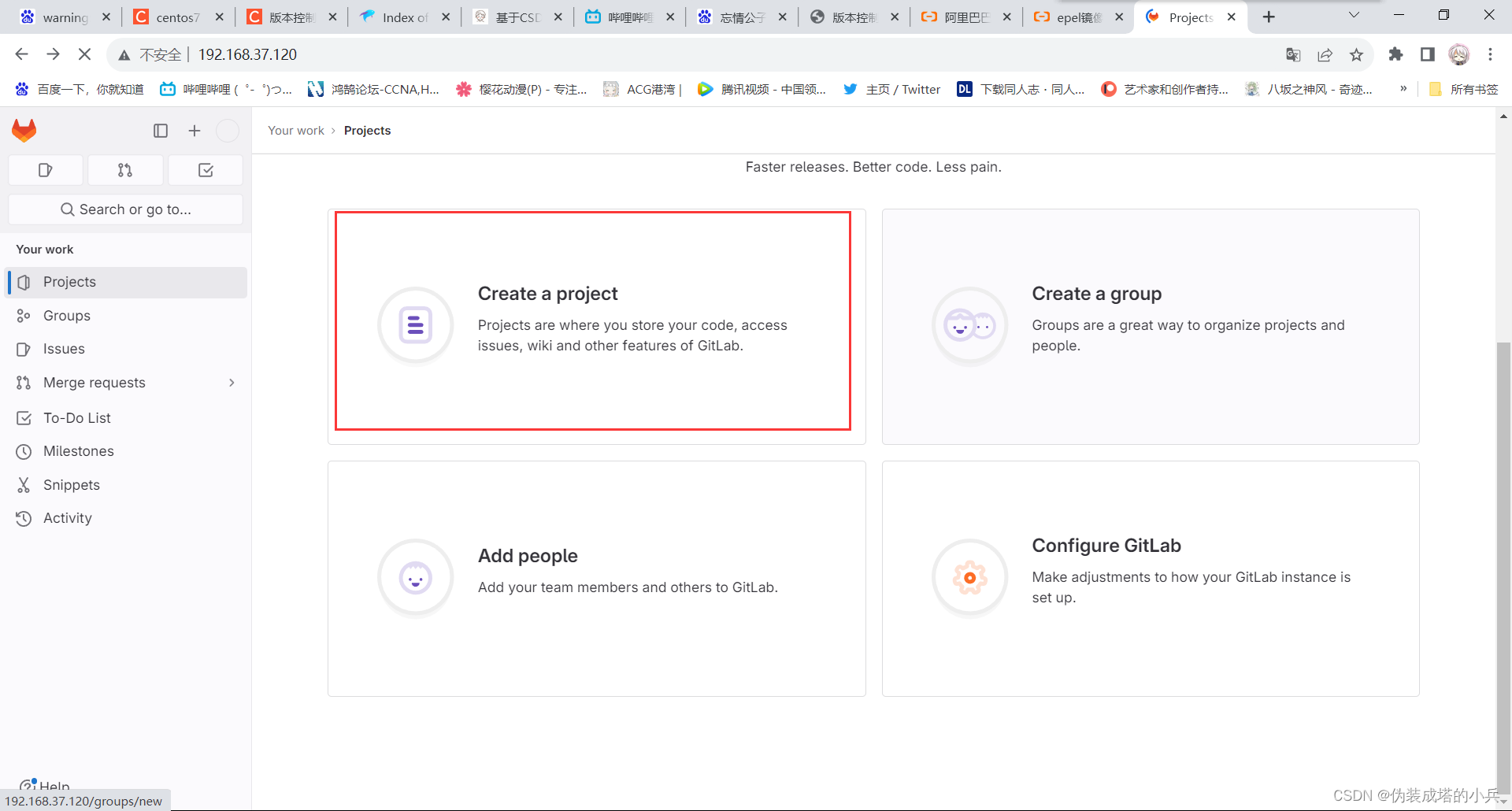
Task: Stop loading the page
Action: tap(85, 54)
